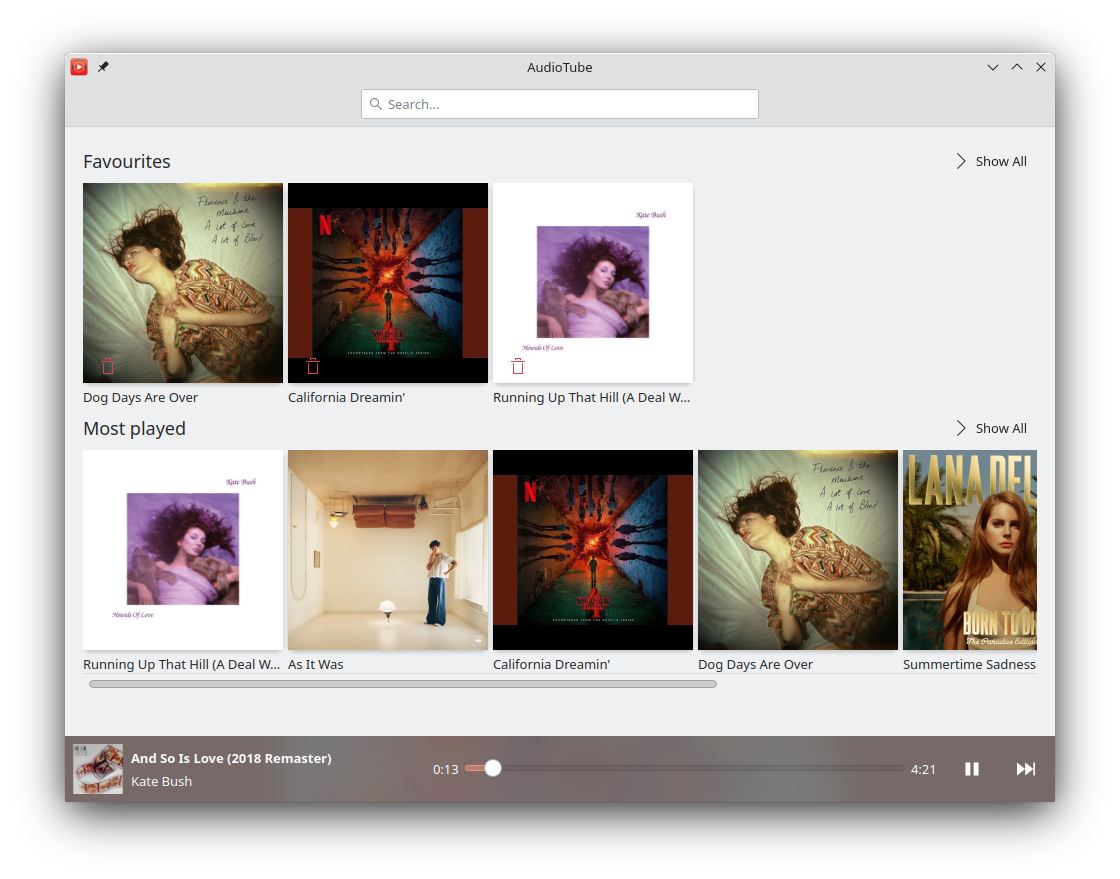
Task: Click the 'And So Is Love (2018 Remaster)' title
Action: tap(231, 758)
